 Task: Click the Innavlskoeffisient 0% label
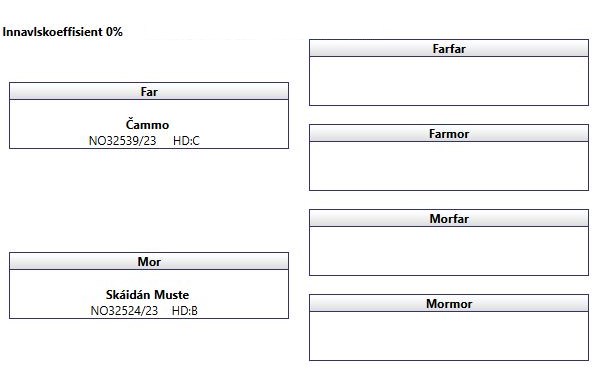pos(63,32)
